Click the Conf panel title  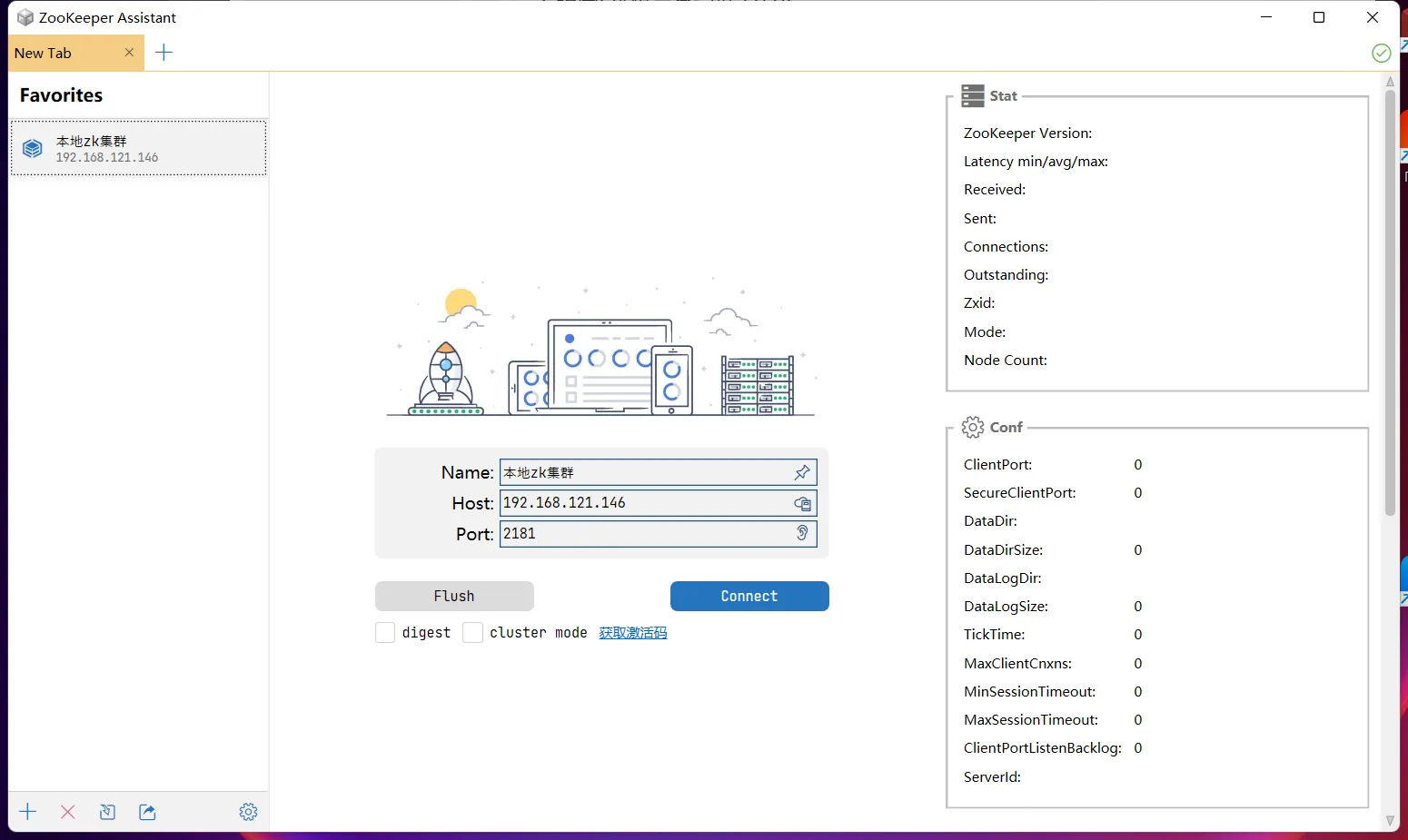coord(1006,427)
